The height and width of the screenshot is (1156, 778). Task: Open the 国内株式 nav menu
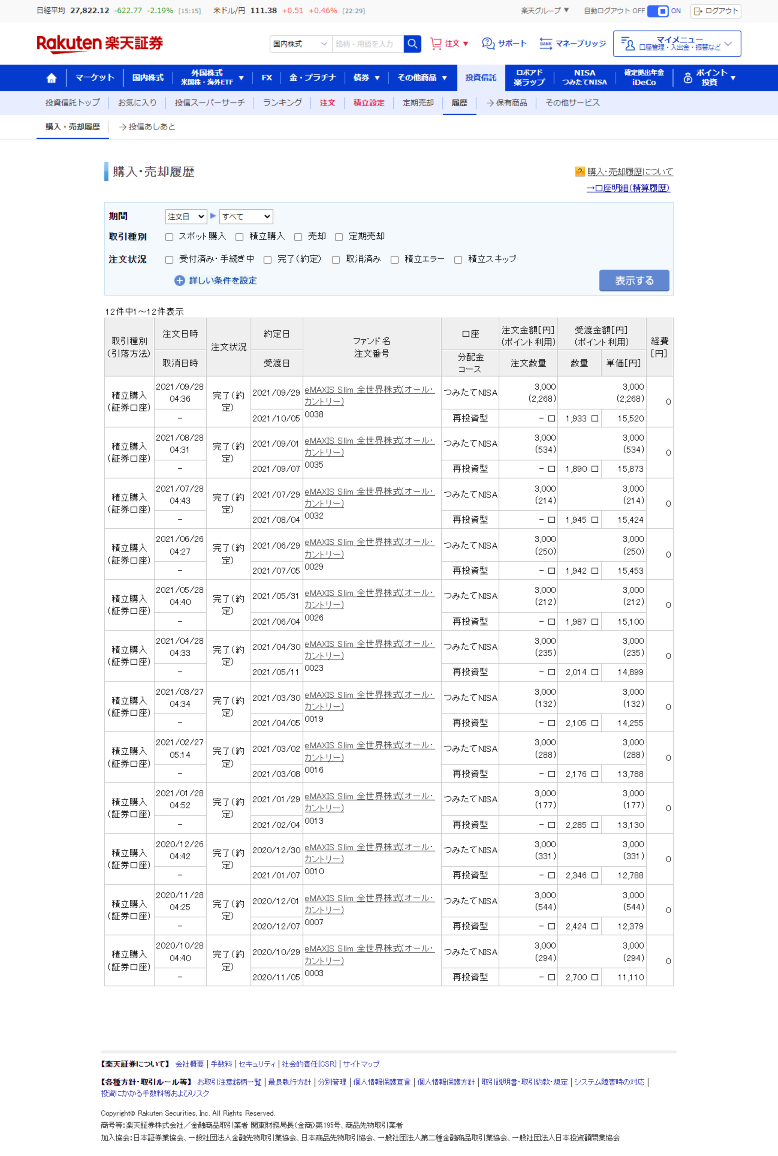[147, 77]
